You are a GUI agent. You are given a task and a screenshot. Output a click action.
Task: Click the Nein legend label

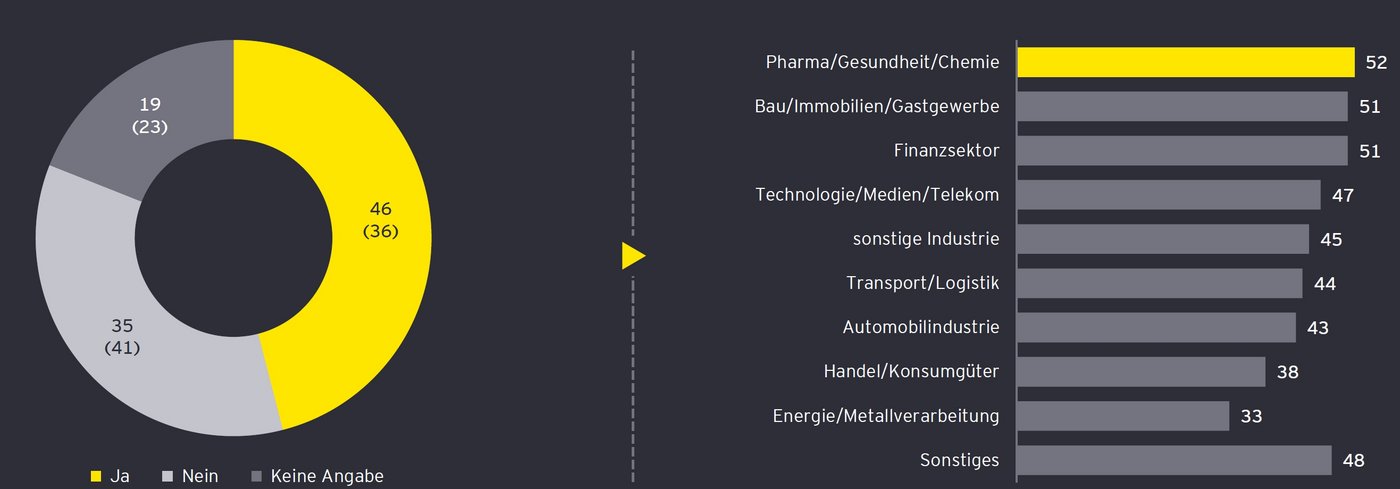[200, 476]
